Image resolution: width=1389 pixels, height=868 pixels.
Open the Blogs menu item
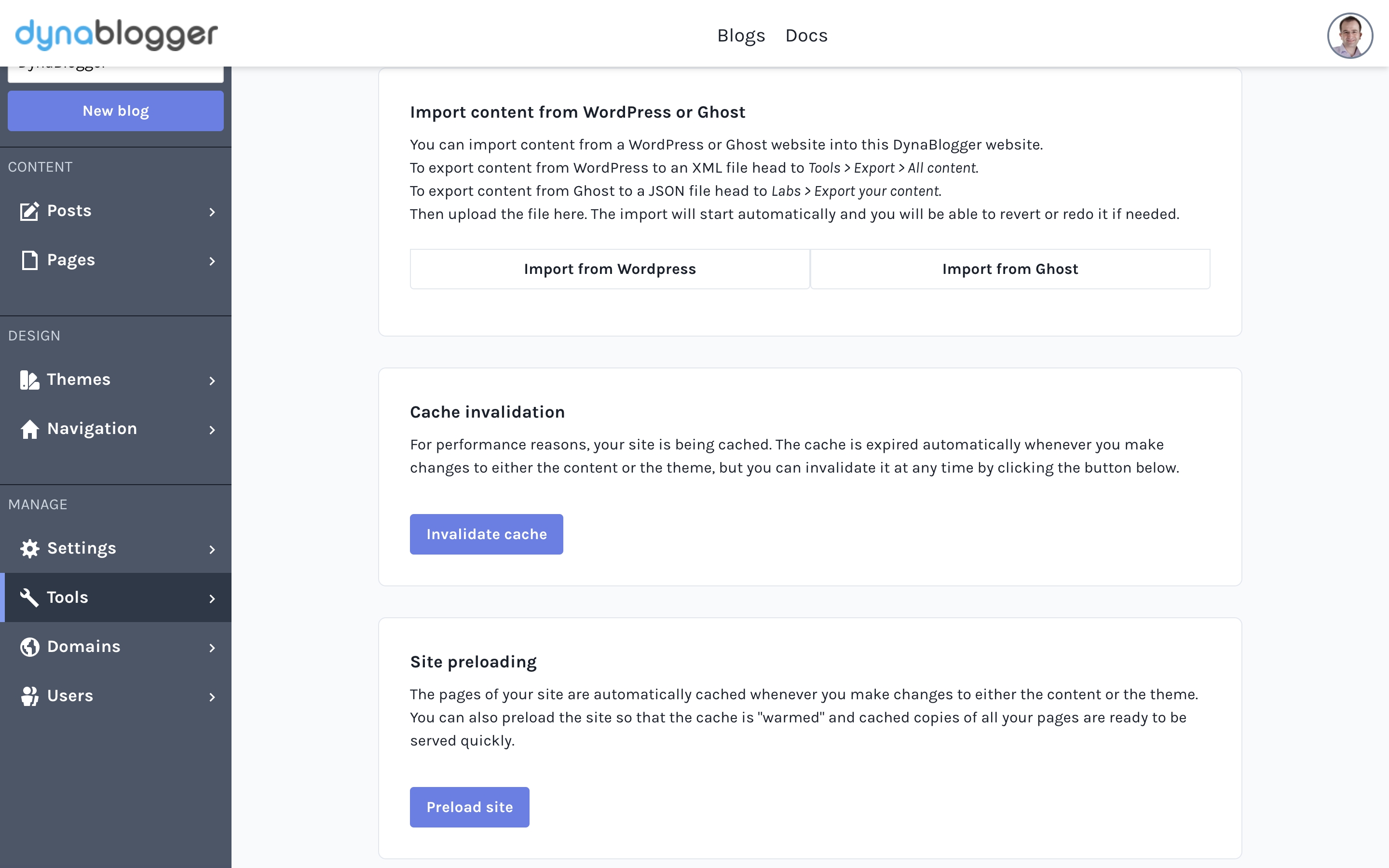(741, 36)
